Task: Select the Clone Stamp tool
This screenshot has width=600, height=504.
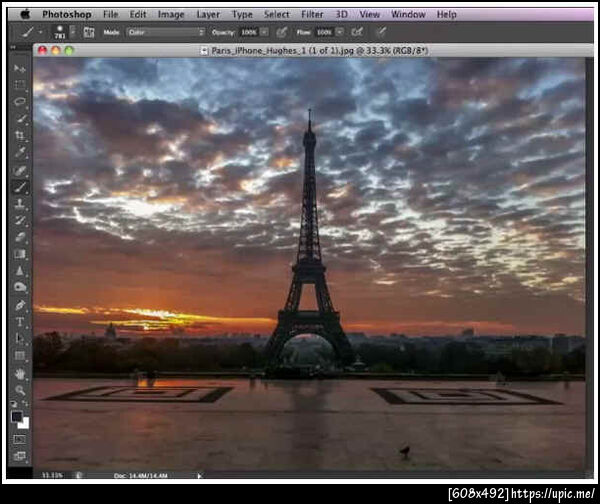Action: (x=19, y=203)
